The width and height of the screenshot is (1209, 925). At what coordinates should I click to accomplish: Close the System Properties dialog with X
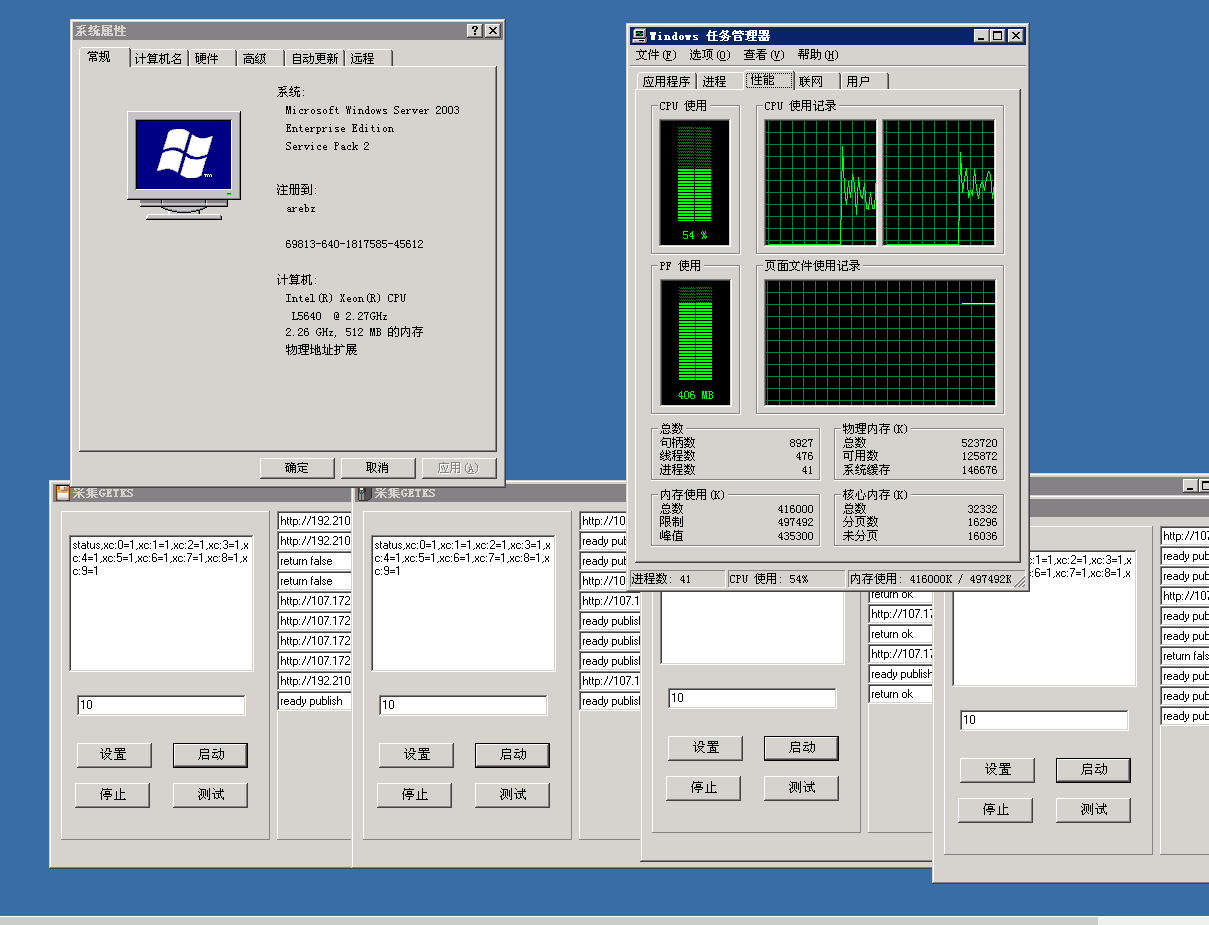(492, 31)
